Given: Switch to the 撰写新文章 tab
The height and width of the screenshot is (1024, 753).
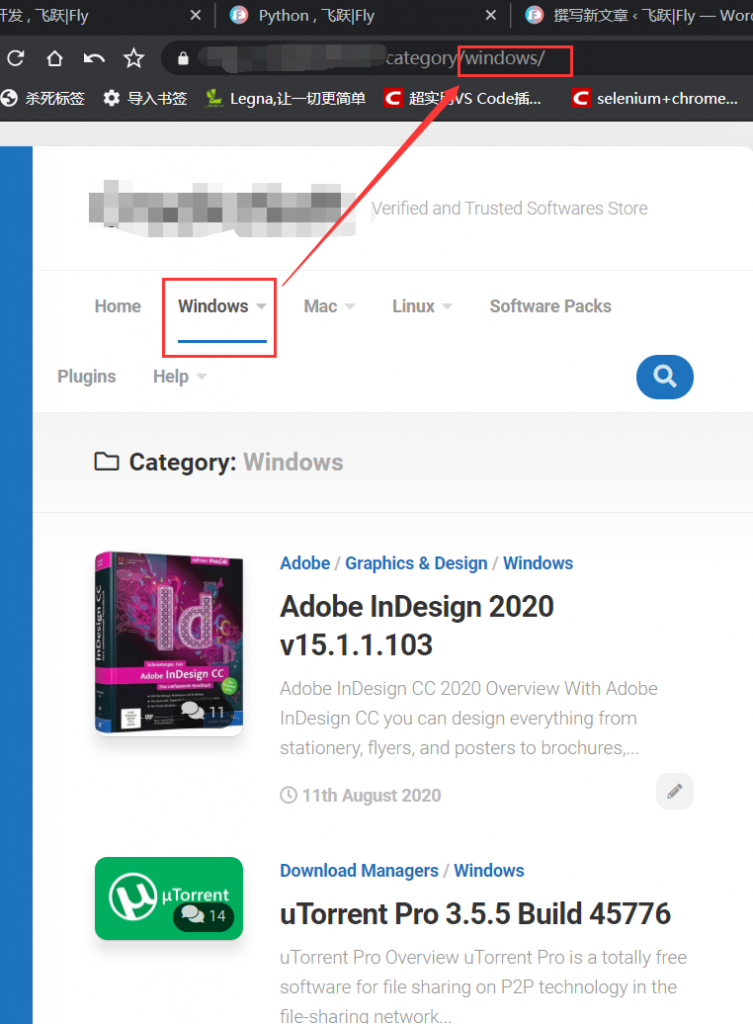Looking at the screenshot, I should (x=640, y=15).
